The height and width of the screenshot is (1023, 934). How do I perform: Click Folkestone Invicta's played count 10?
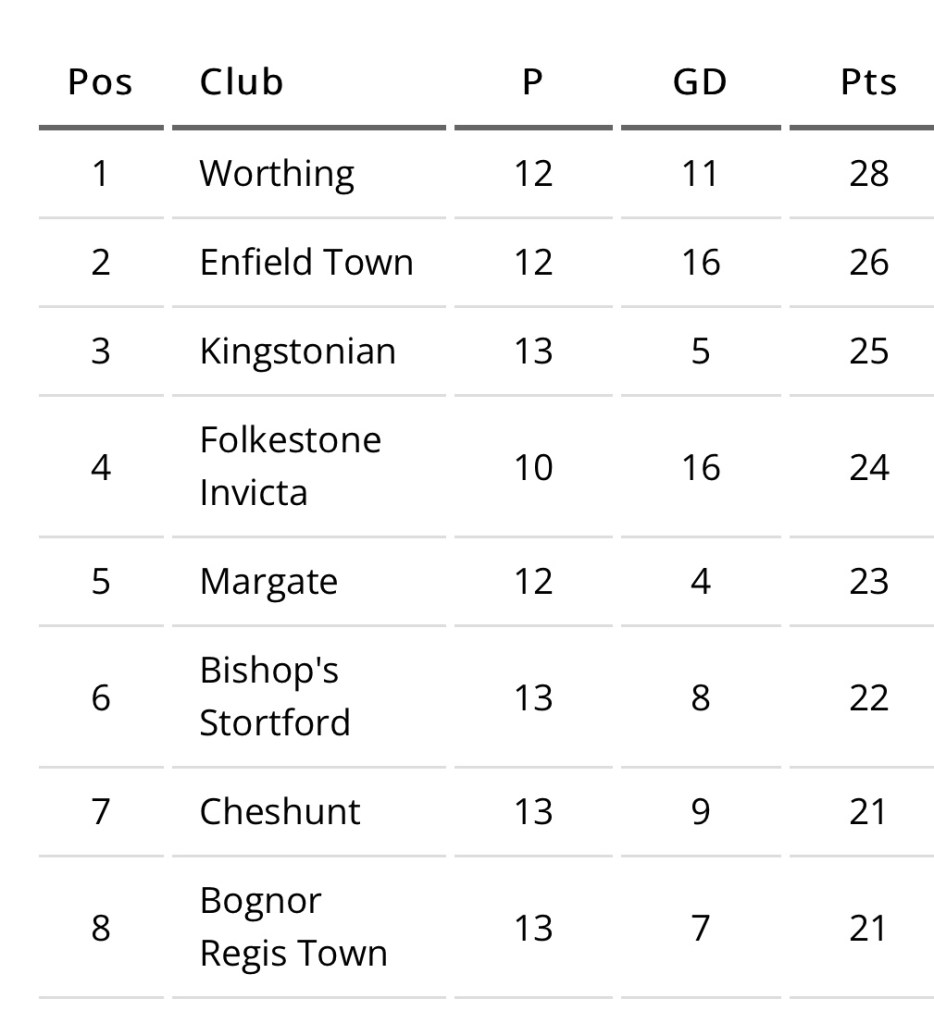coord(532,466)
